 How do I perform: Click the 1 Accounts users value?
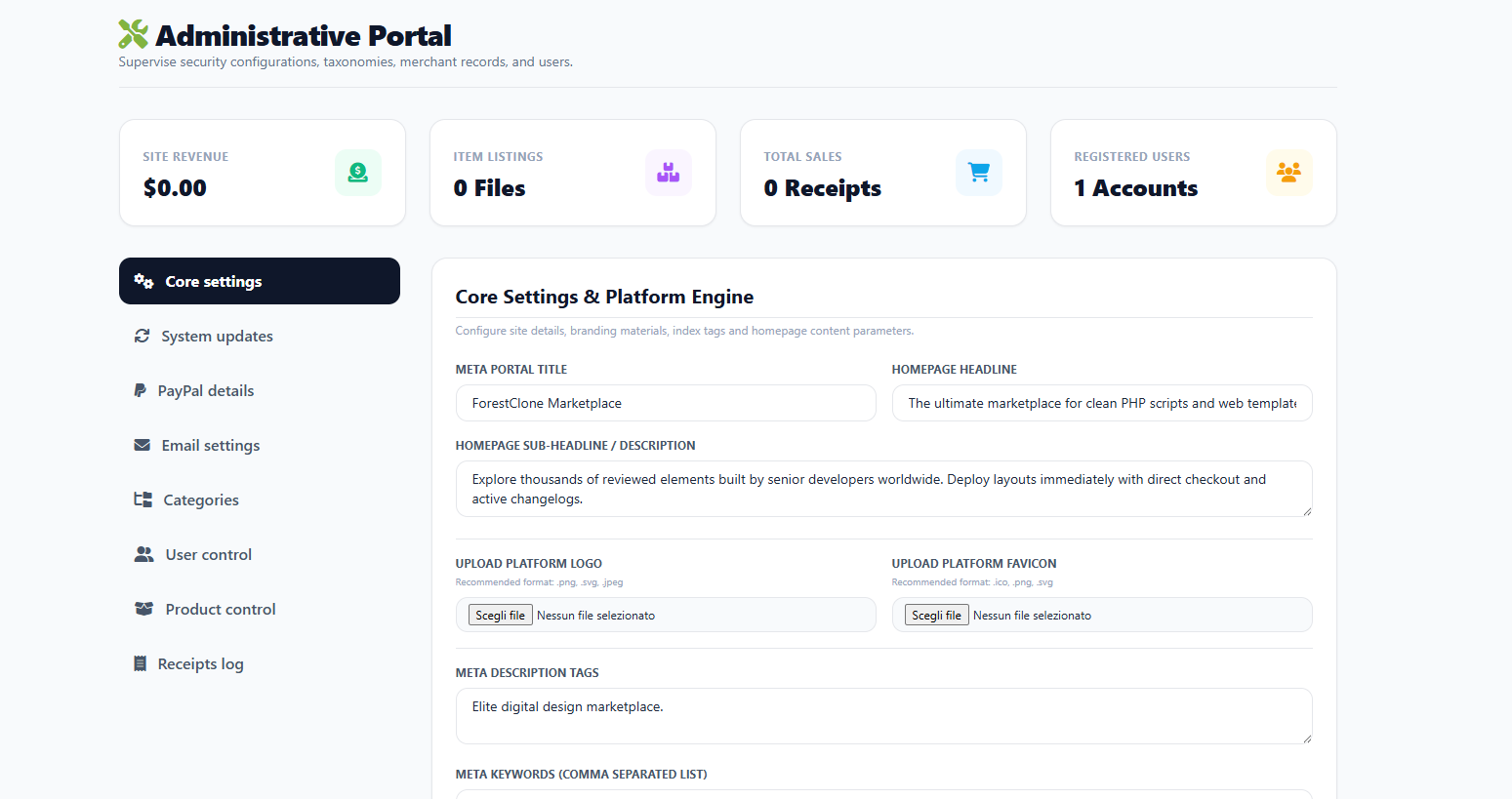[x=1136, y=188]
